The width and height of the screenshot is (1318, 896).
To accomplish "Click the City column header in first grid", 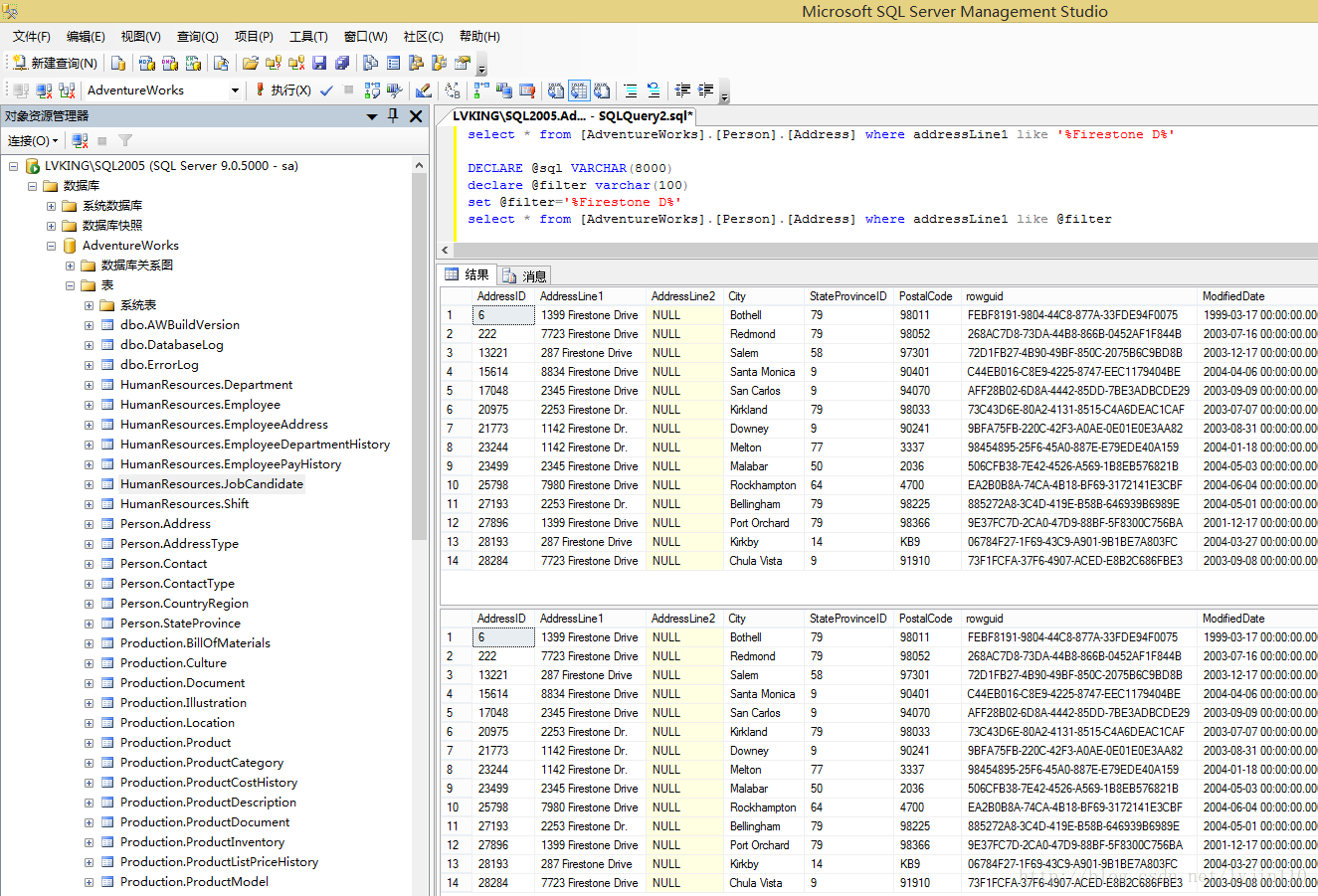I will [x=763, y=296].
